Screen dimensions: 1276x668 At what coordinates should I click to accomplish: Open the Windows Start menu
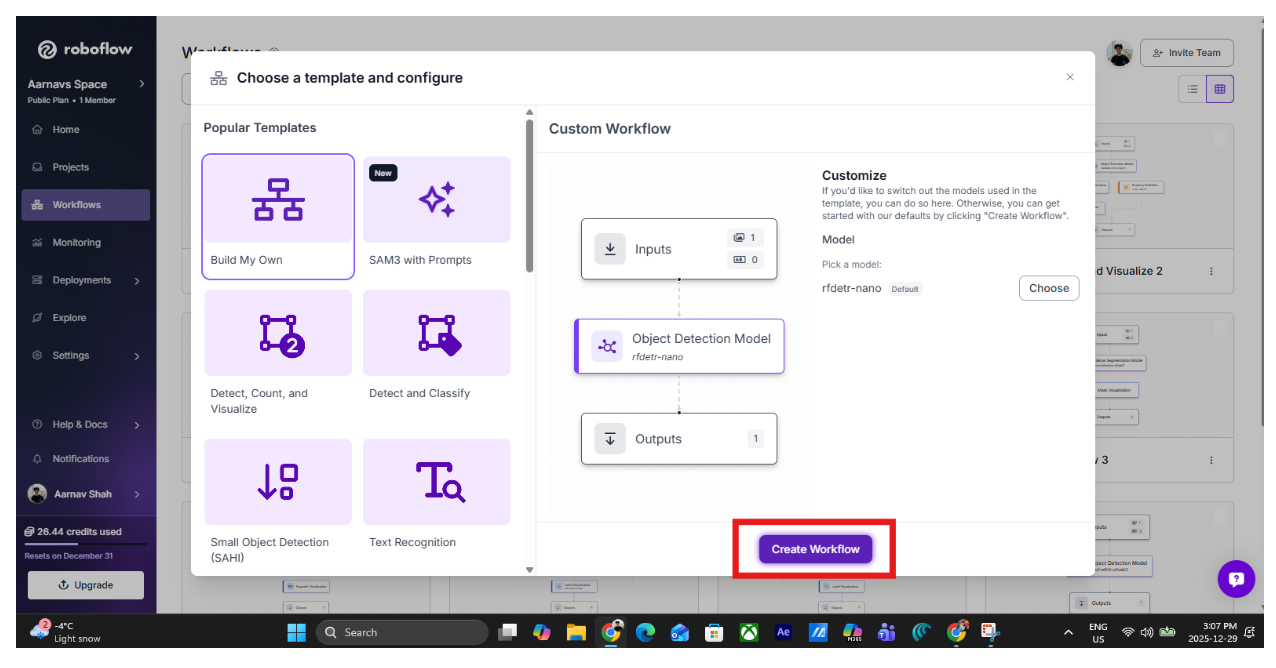(x=297, y=632)
